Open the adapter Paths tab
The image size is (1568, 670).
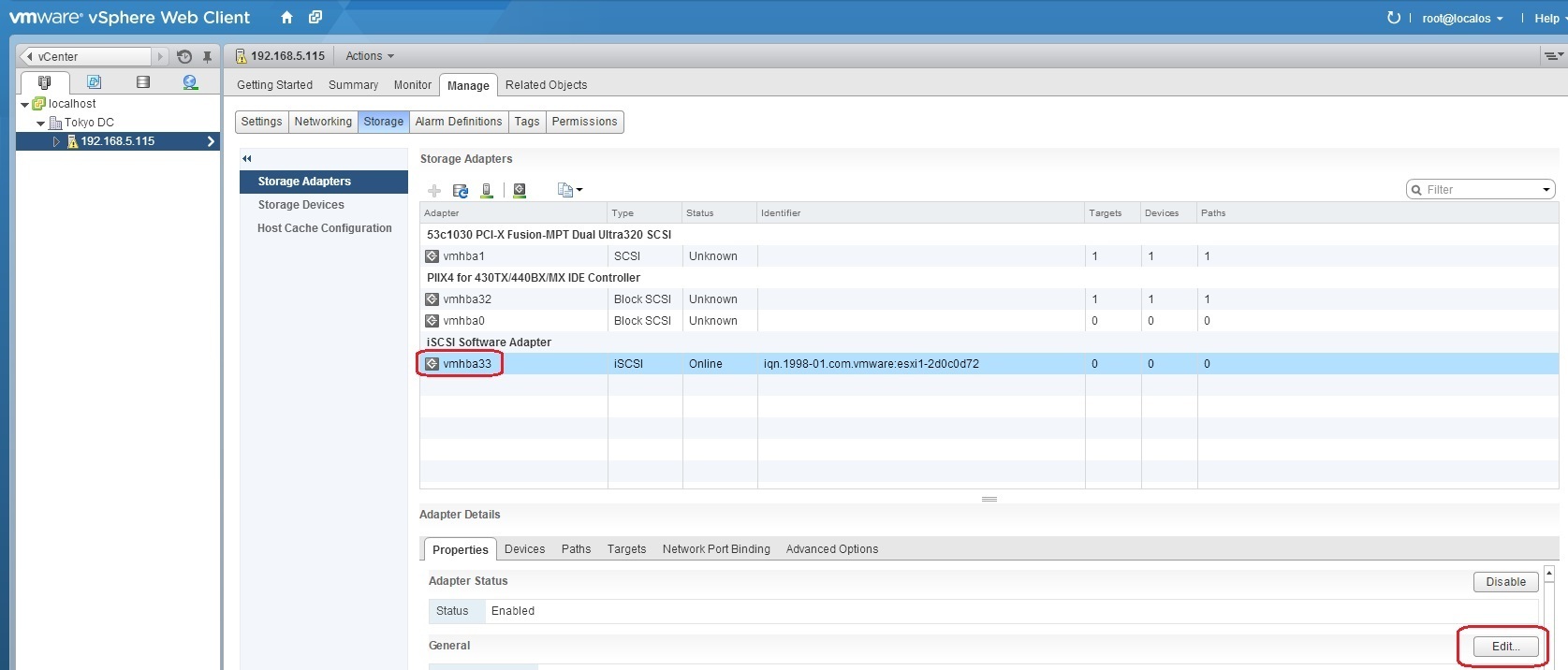coord(576,549)
